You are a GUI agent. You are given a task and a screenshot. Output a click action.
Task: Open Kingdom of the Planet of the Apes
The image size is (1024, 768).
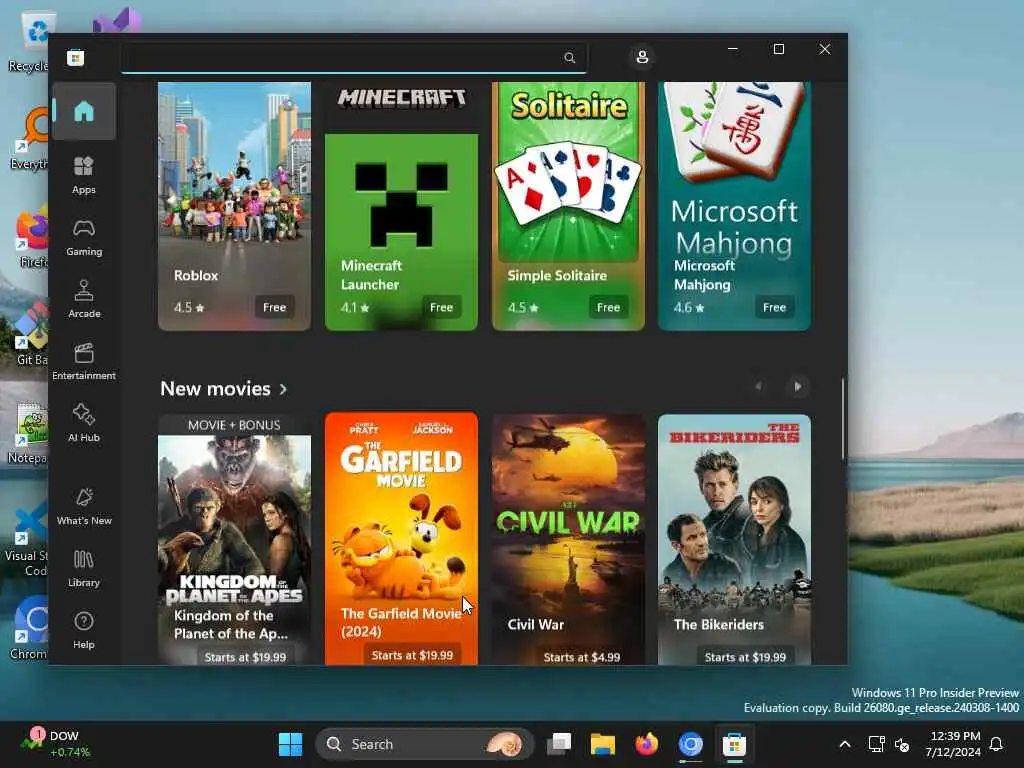point(234,539)
